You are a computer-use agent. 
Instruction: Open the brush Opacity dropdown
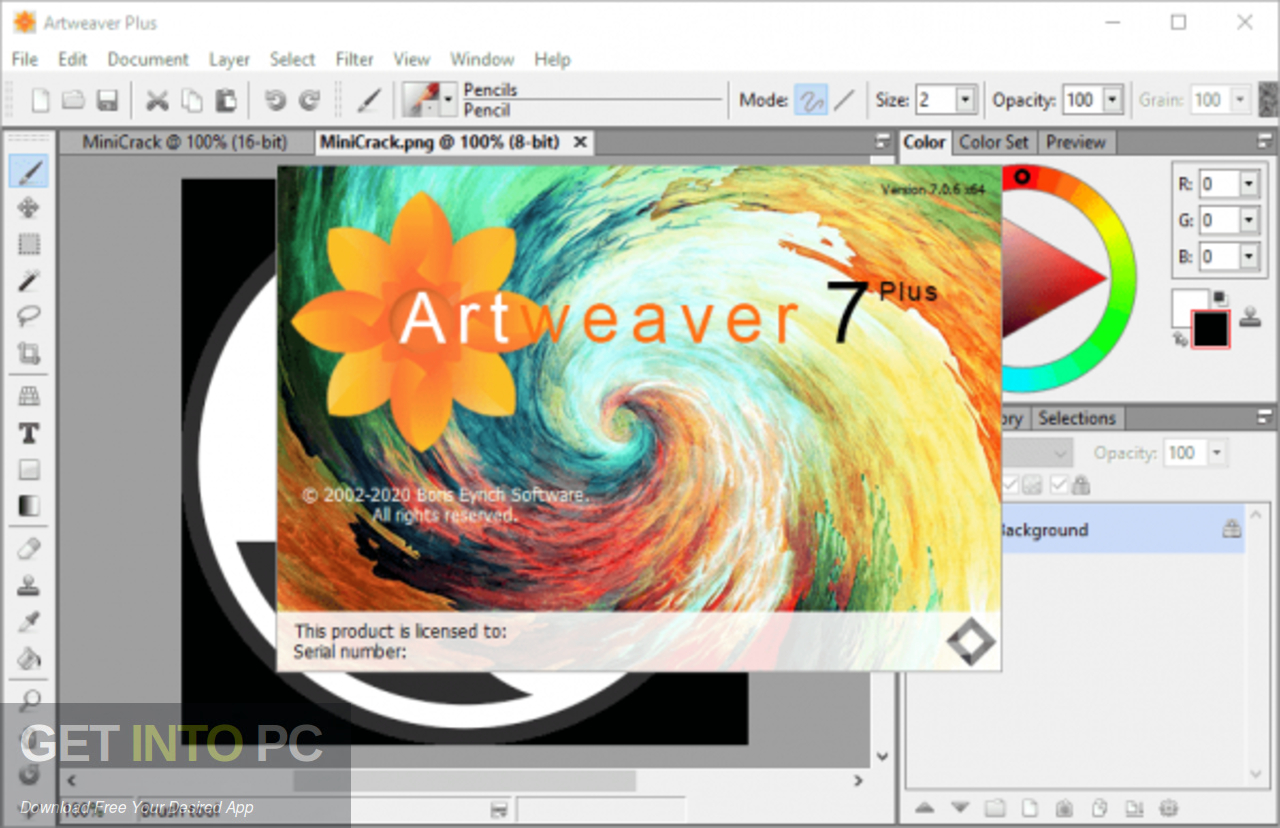[x=1113, y=100]
